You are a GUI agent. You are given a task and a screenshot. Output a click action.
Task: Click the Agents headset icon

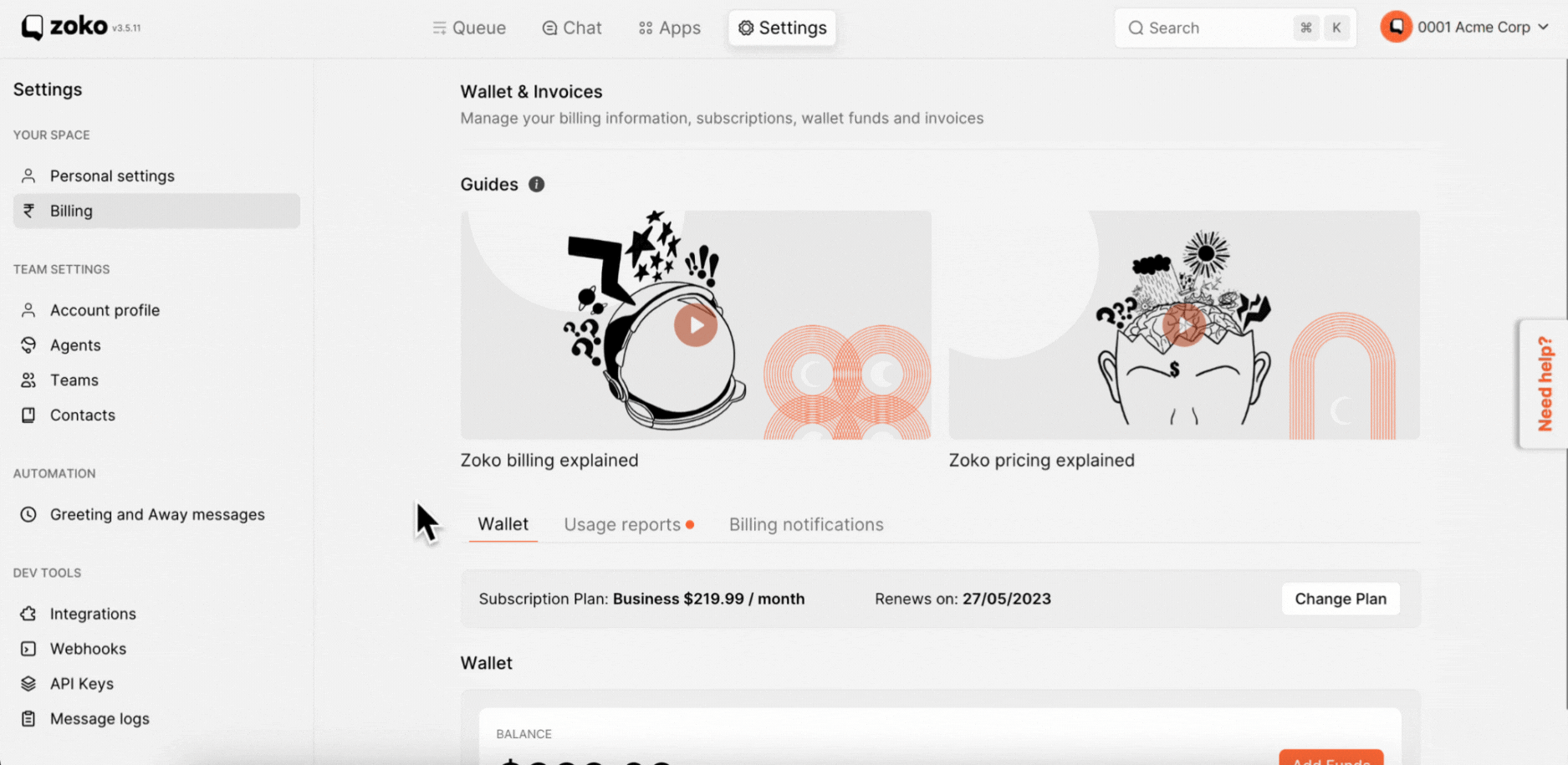(x=28, y=345)
